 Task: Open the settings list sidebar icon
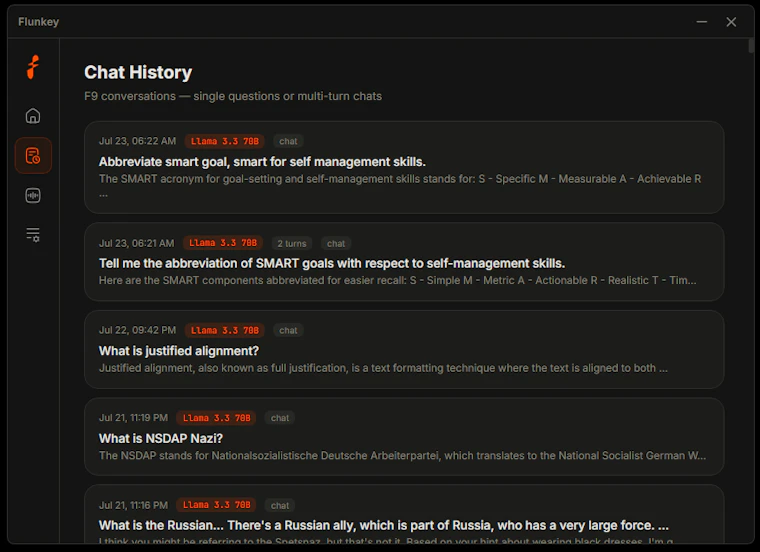33,235
